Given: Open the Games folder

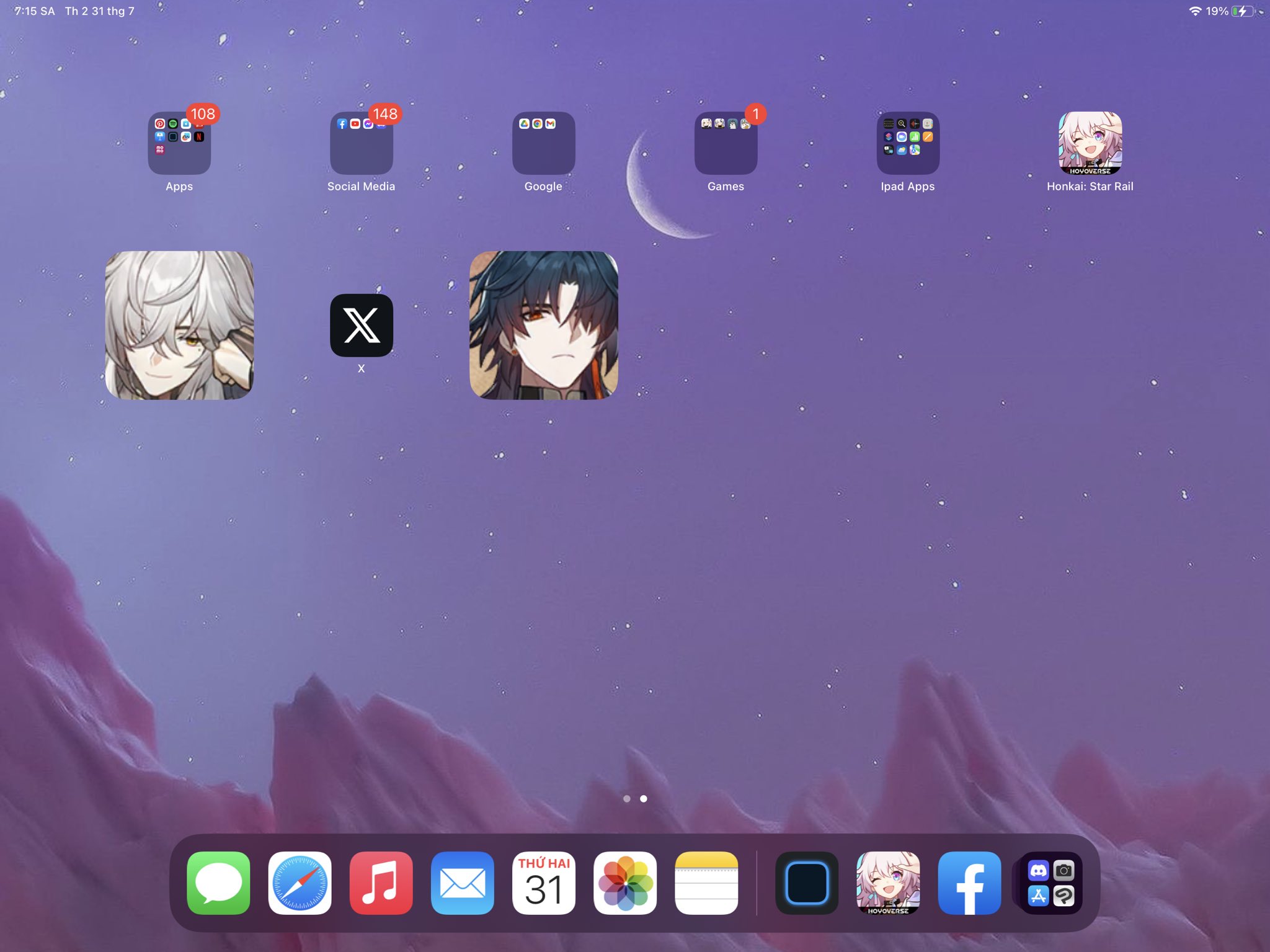Looking at the screenshot, I should pos(726,143).
